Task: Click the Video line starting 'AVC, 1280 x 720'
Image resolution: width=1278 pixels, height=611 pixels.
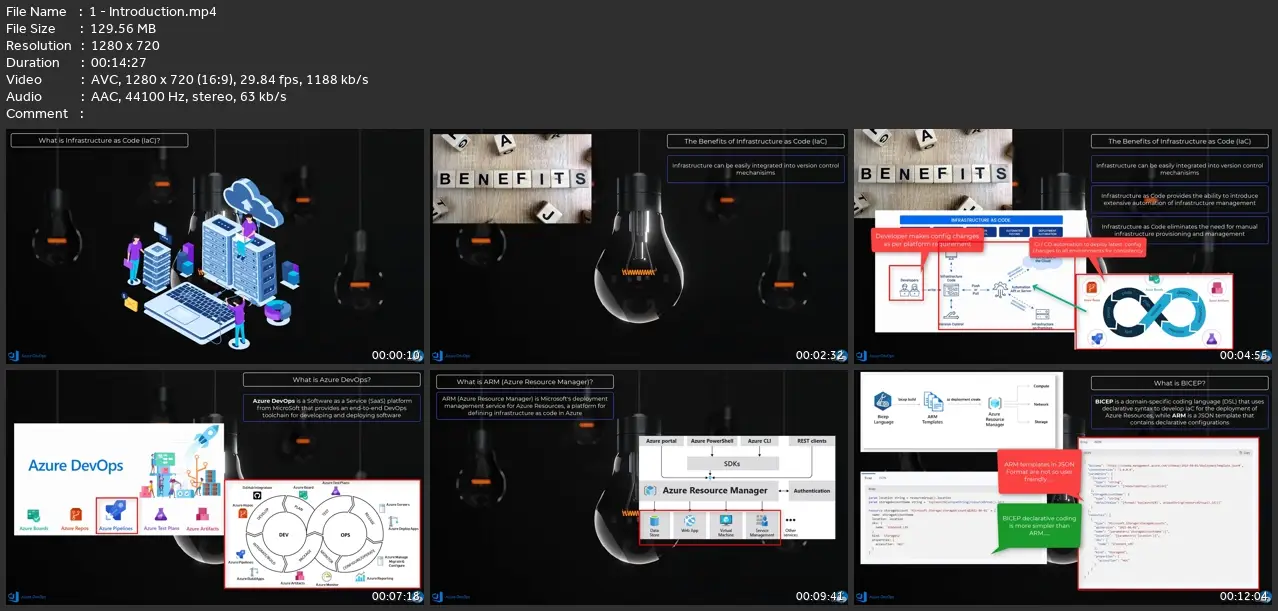Action: coord(229,80)
